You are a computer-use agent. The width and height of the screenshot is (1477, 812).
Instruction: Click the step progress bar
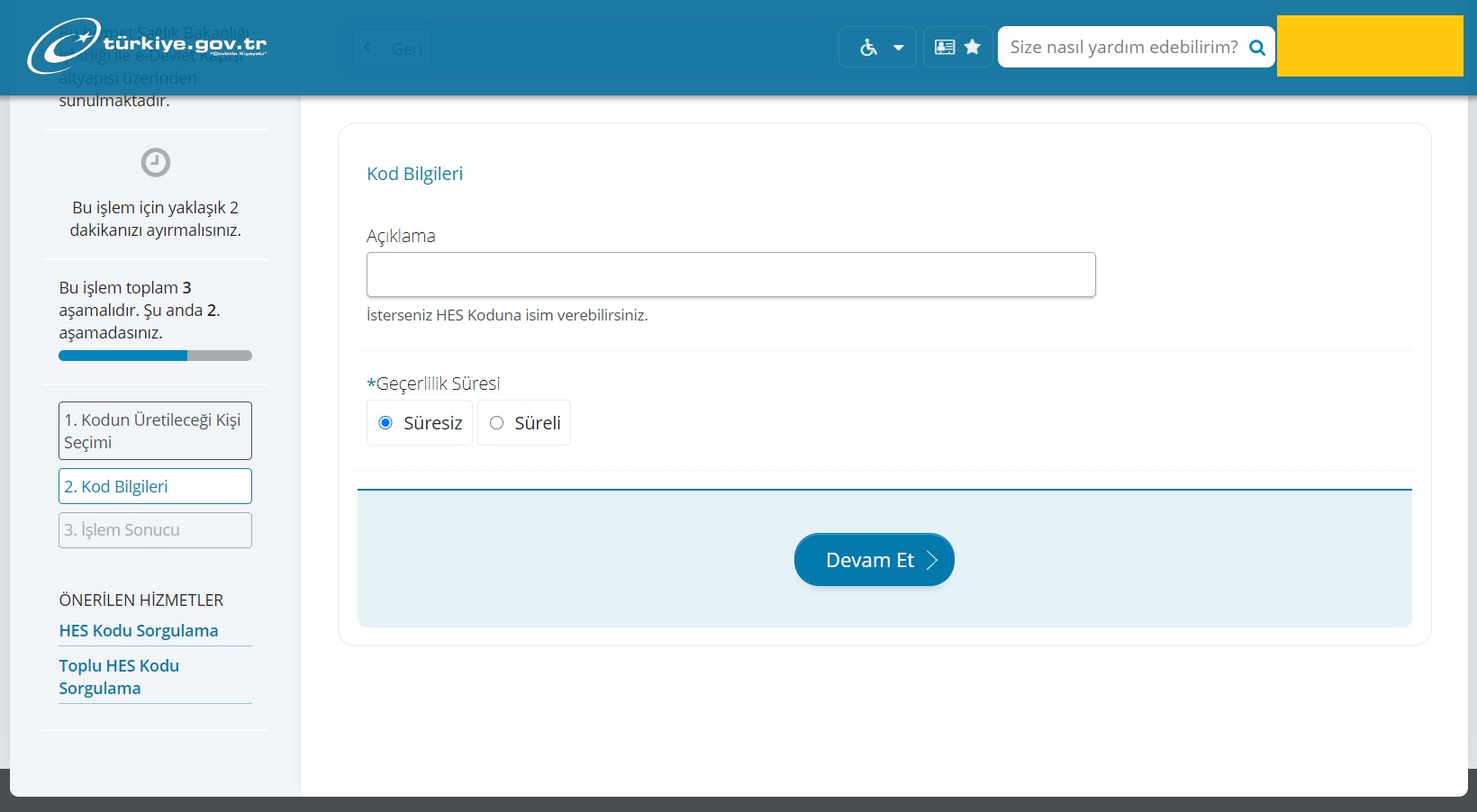click(x=155, y=356)
